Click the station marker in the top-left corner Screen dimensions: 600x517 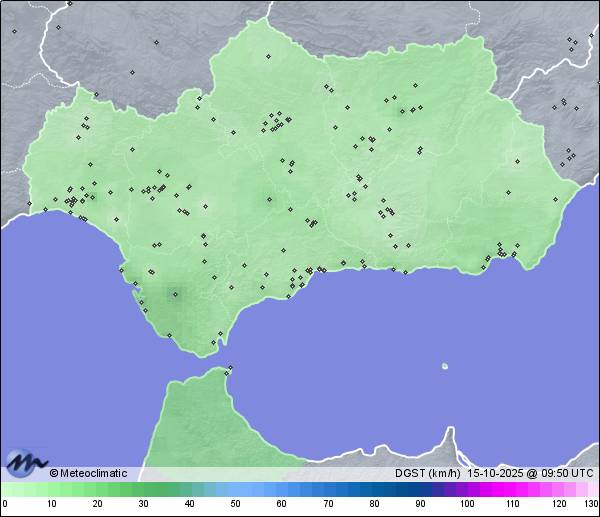(14, 31)
